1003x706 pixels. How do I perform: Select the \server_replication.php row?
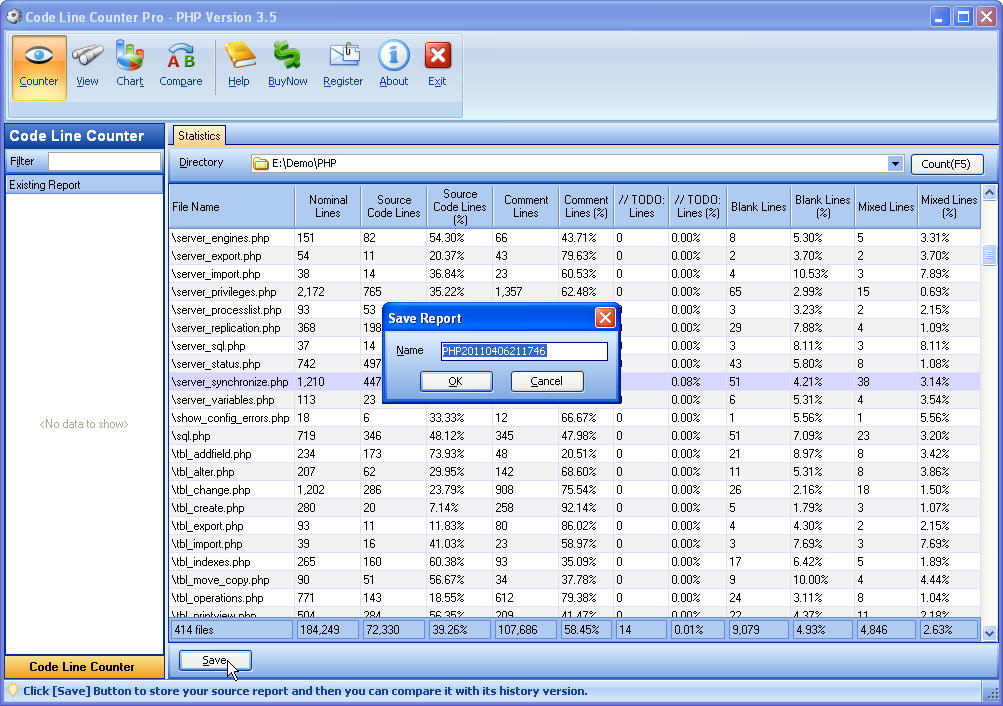click(574, 328)
